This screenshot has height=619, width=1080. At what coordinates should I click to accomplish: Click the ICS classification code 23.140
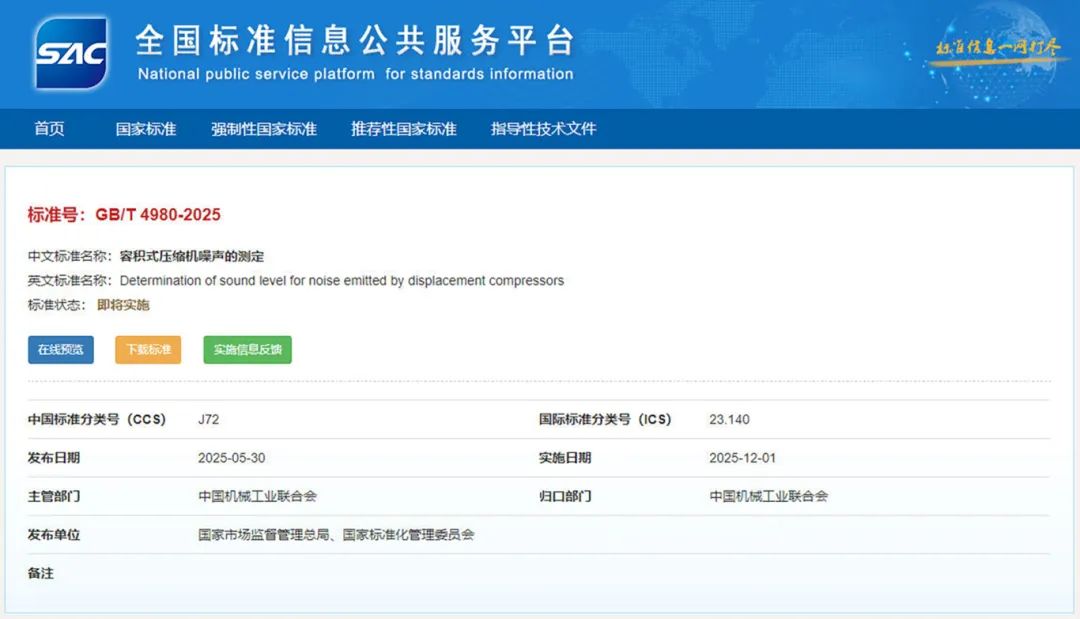[729, 419]
